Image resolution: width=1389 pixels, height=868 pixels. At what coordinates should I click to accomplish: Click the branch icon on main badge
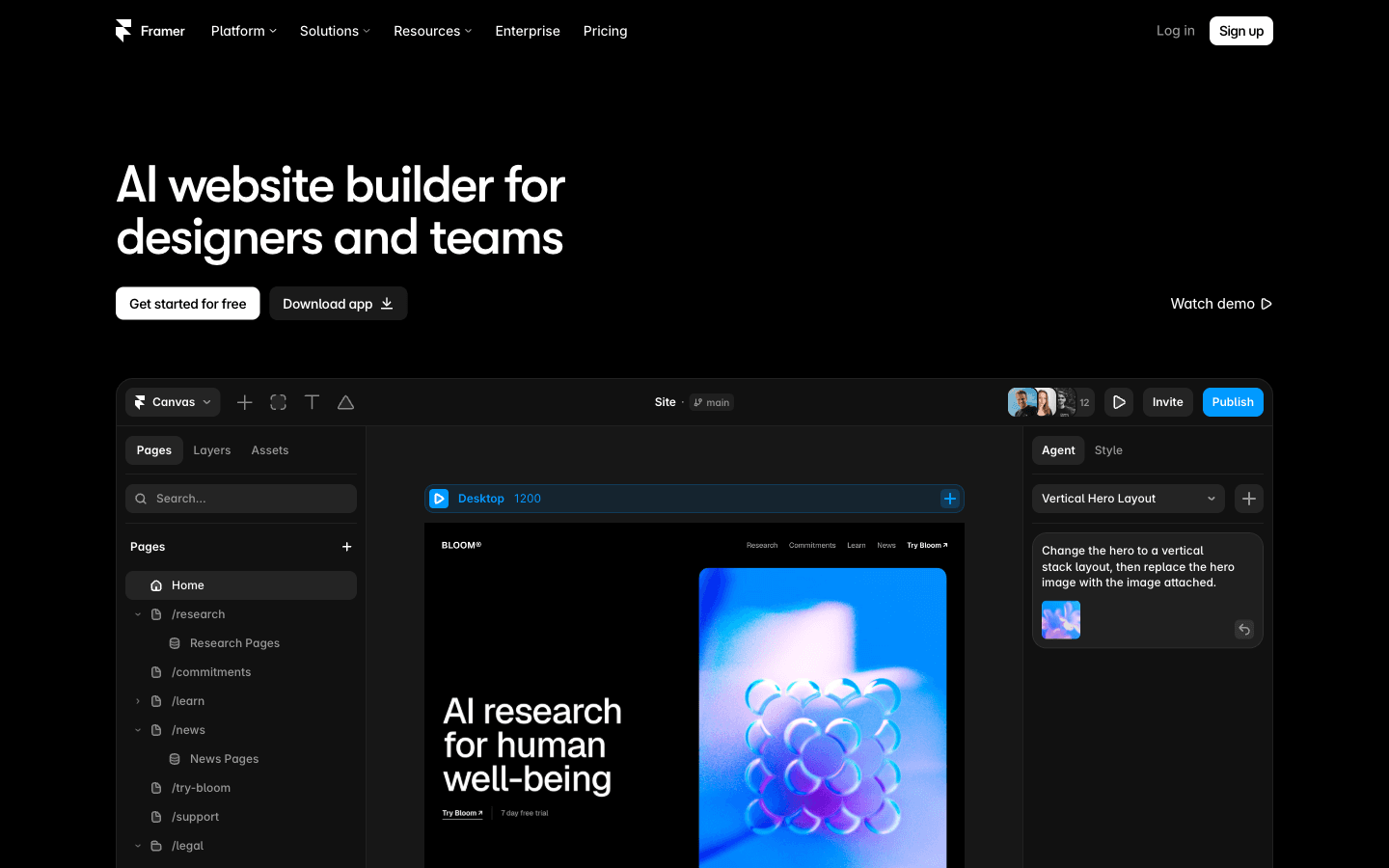[x=698, y=402]
